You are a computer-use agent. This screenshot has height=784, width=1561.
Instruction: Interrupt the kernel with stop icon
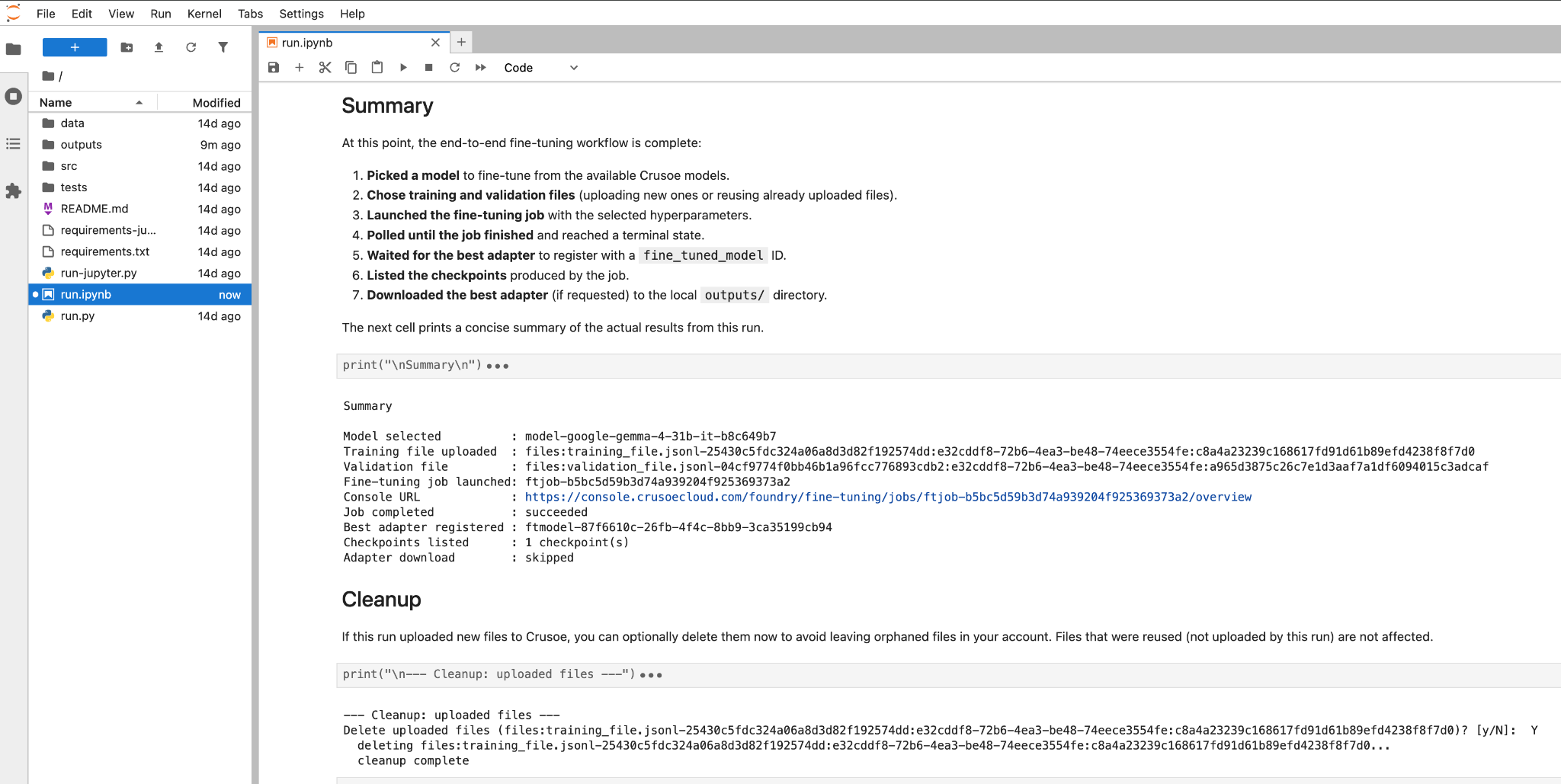(429, 68)
